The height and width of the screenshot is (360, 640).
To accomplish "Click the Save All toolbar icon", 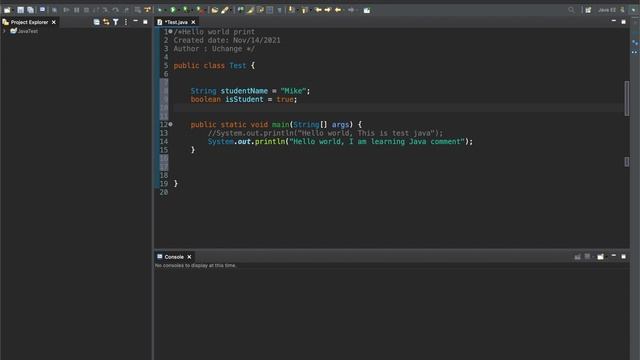I will (x=30, y=10).
